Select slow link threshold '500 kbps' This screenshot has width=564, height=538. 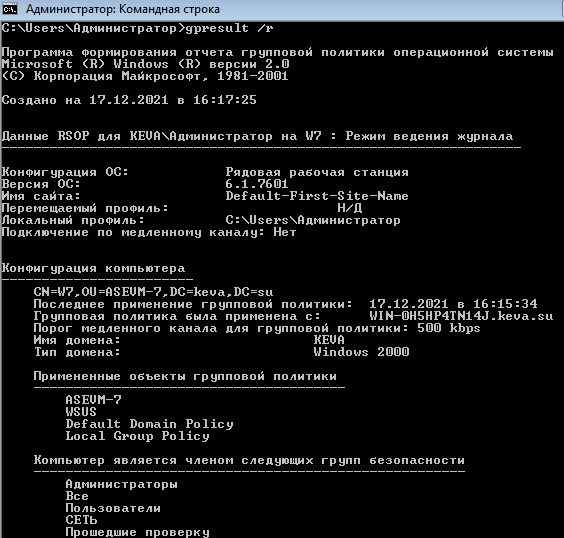[449, 328]
